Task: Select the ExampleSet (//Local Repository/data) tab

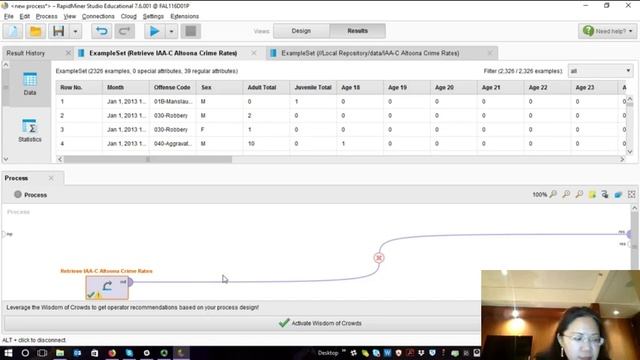Action: tap(370, 53)
